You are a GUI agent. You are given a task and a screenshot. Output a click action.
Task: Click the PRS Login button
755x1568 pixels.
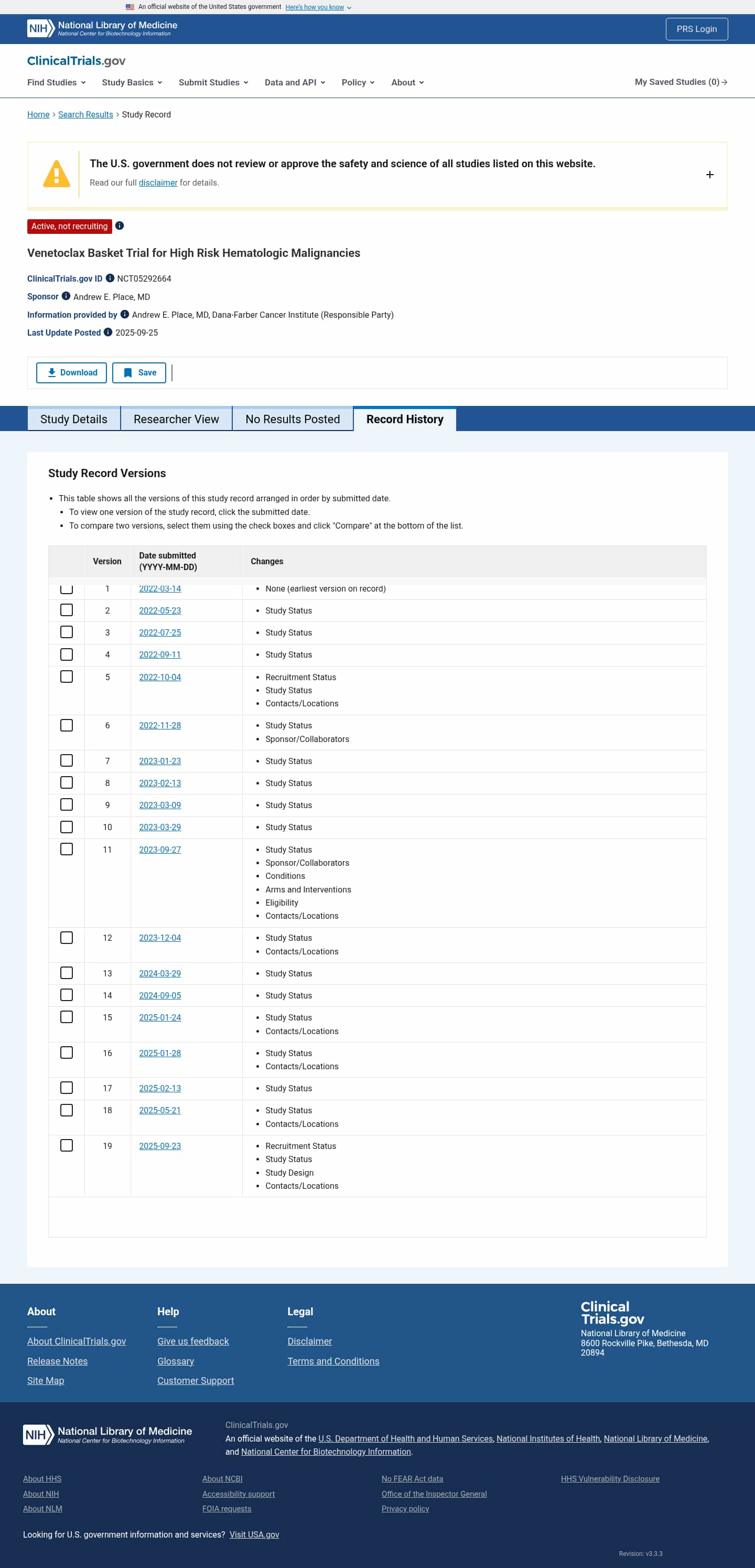point(697,29)
